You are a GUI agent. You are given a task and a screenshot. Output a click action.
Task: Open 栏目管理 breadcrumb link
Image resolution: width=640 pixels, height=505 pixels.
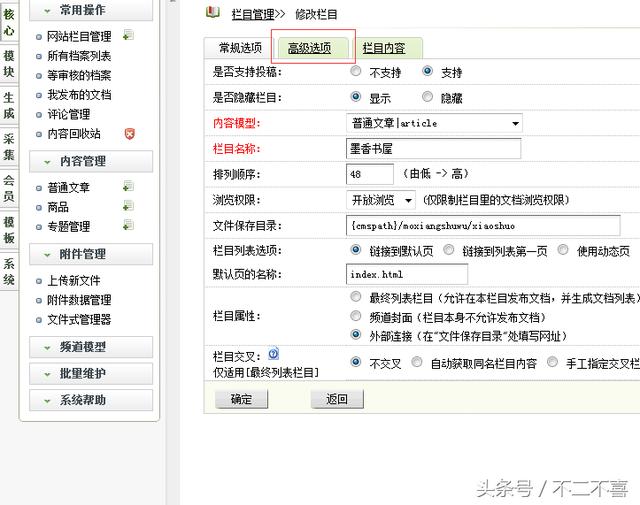pyautogui.click(x=253, y=15)
